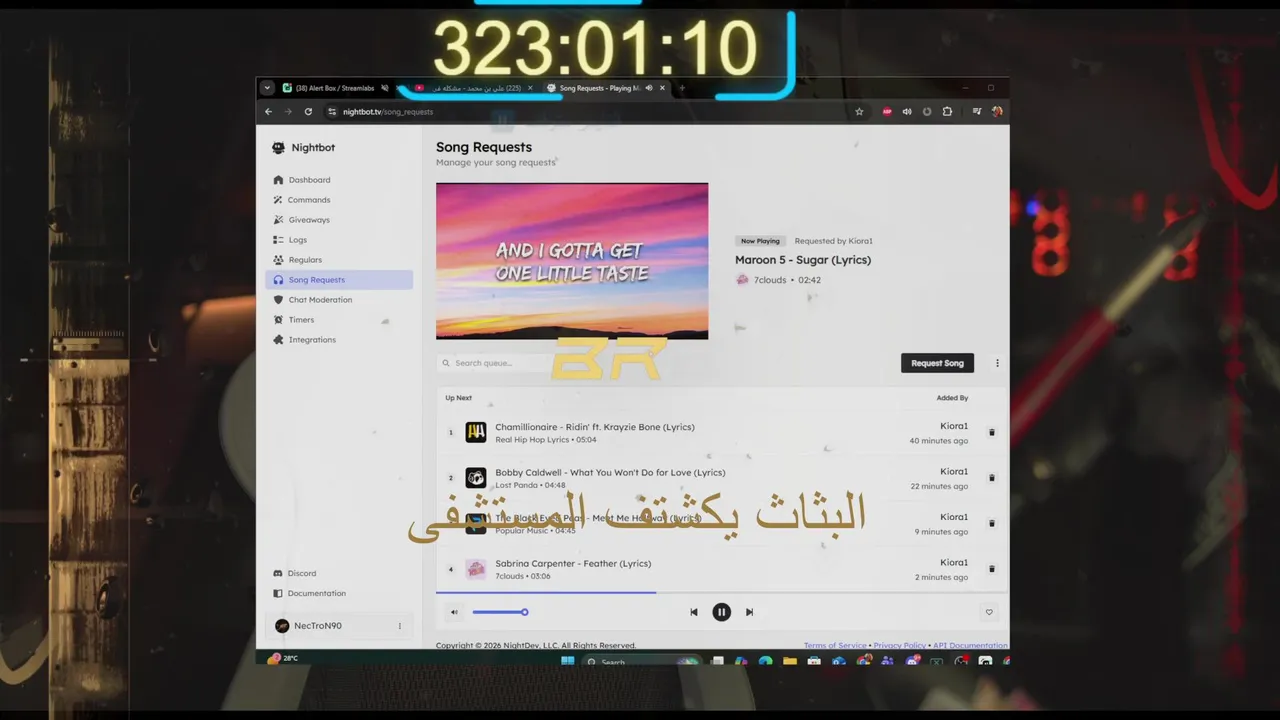Delete Bobby Caldwell song from the queue
The width and height of the screenshot is (1280, 720).
[992, 478]
